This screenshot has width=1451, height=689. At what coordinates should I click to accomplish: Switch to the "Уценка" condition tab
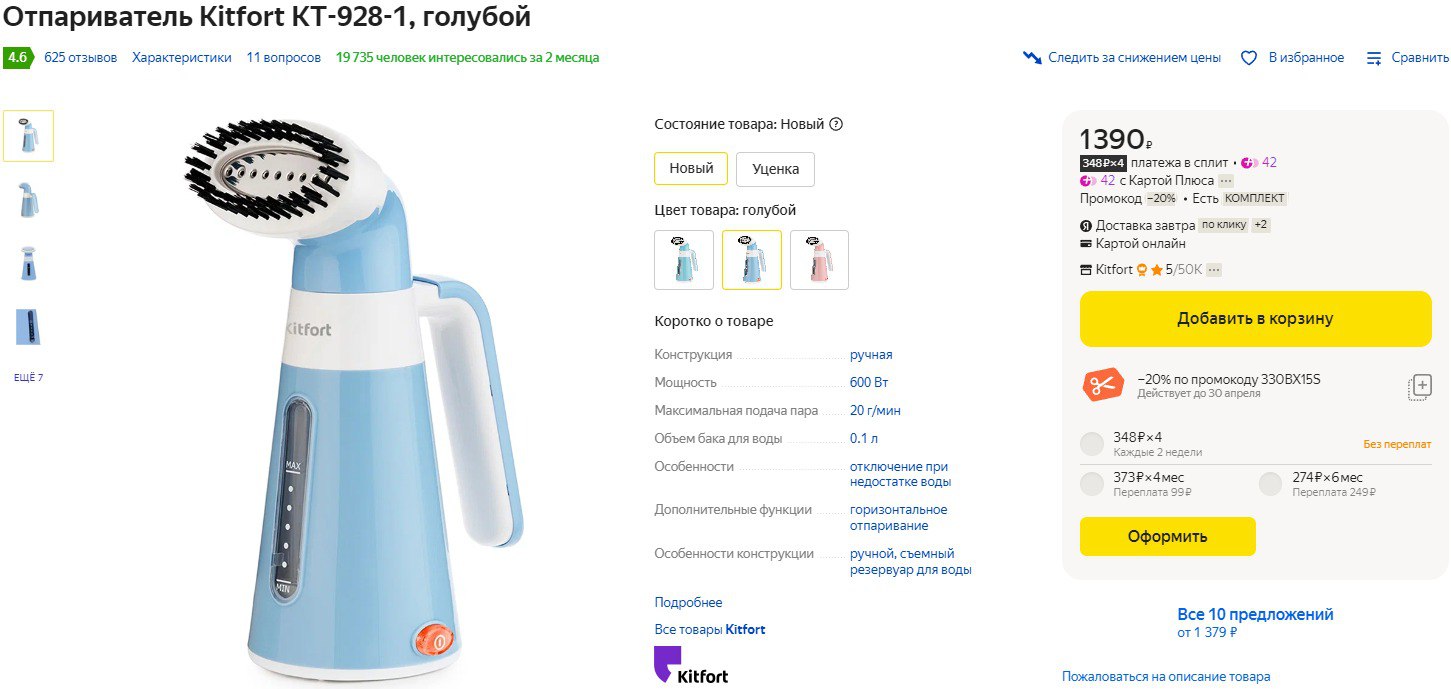coord(775,169)
